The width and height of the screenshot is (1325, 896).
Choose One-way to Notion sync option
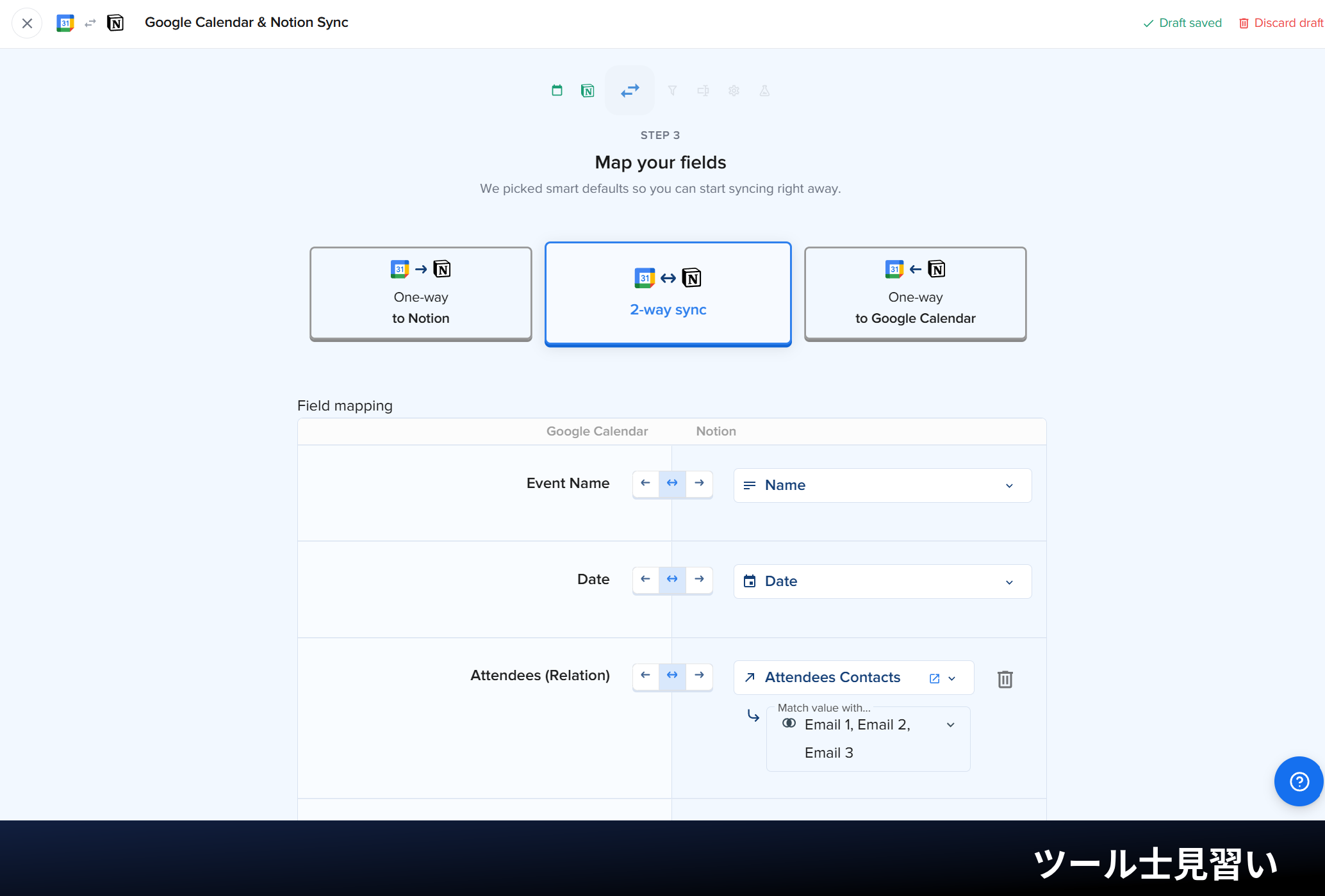pyautogui.click(x=421, y=293)
